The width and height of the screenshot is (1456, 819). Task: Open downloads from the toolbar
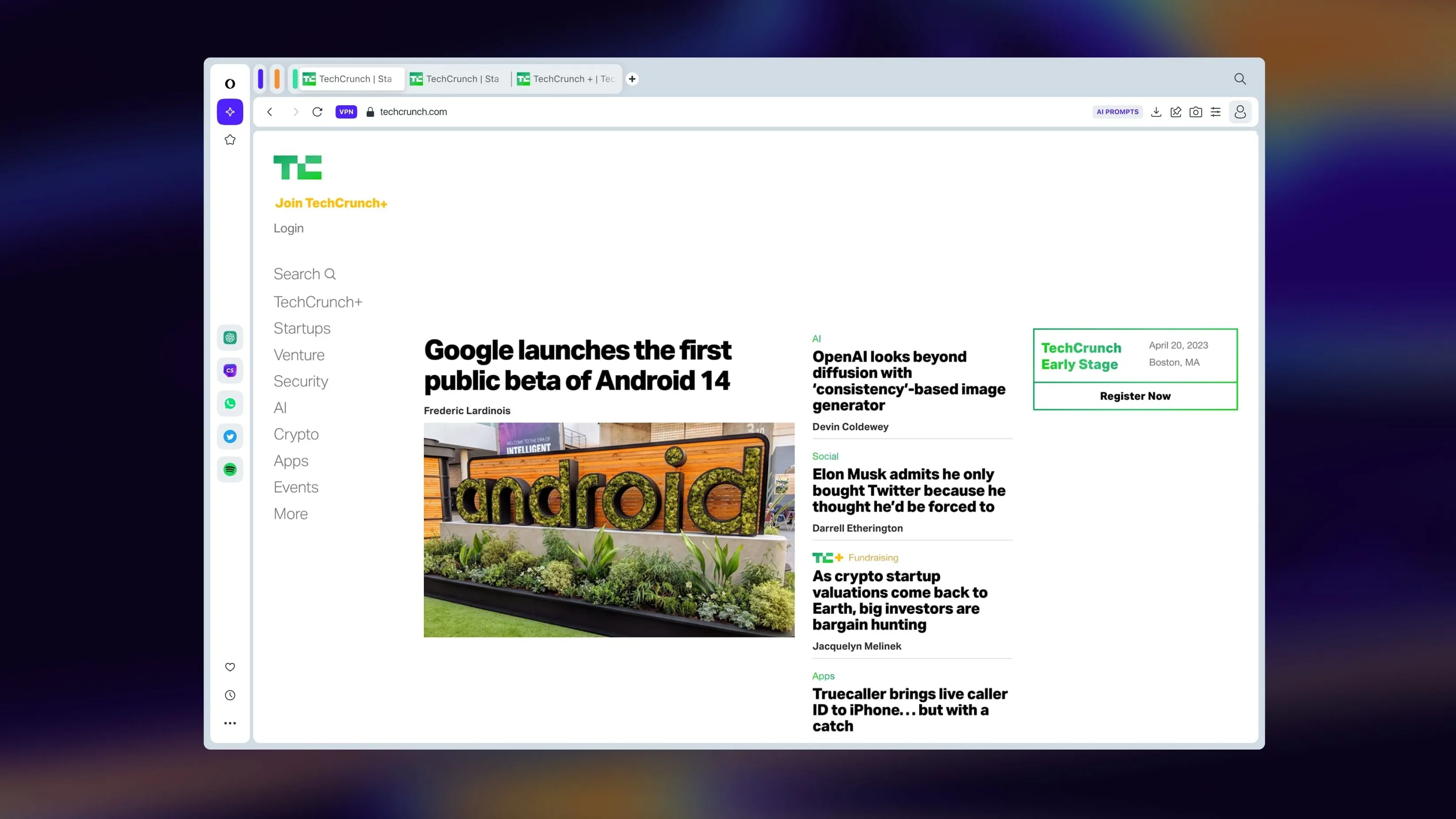tap(1156, 112)
